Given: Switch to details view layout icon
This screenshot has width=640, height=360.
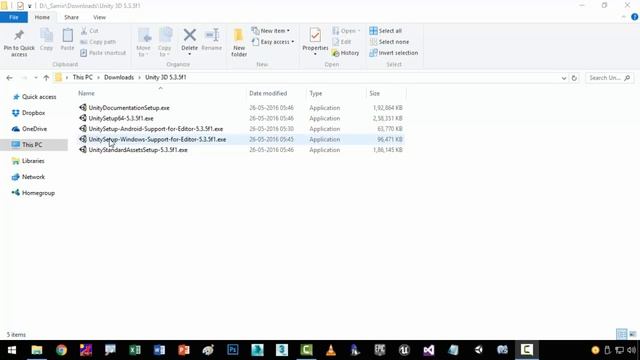Looking at the screenshot, I should 621,334.
